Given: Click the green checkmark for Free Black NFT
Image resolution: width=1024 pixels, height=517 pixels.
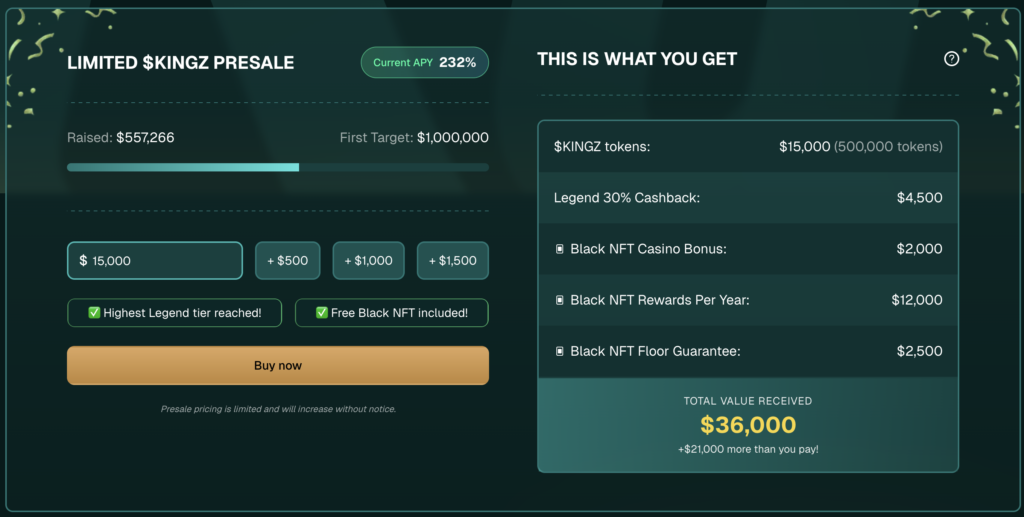Looking at the screenshot, I should [322, 313].
